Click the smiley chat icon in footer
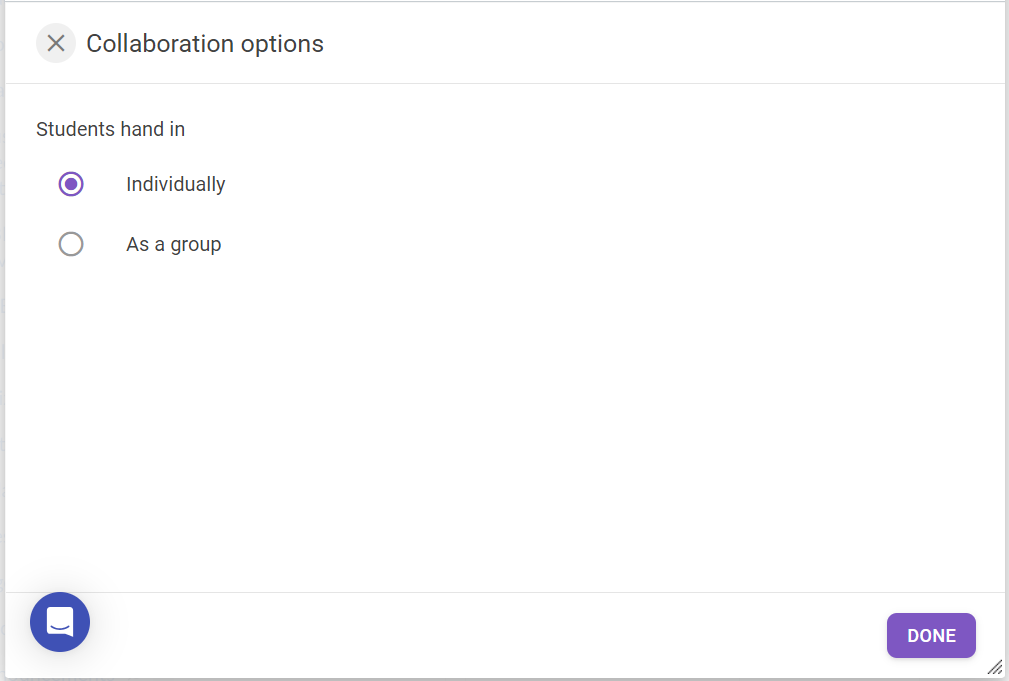1009x681 pixels. 60,622
